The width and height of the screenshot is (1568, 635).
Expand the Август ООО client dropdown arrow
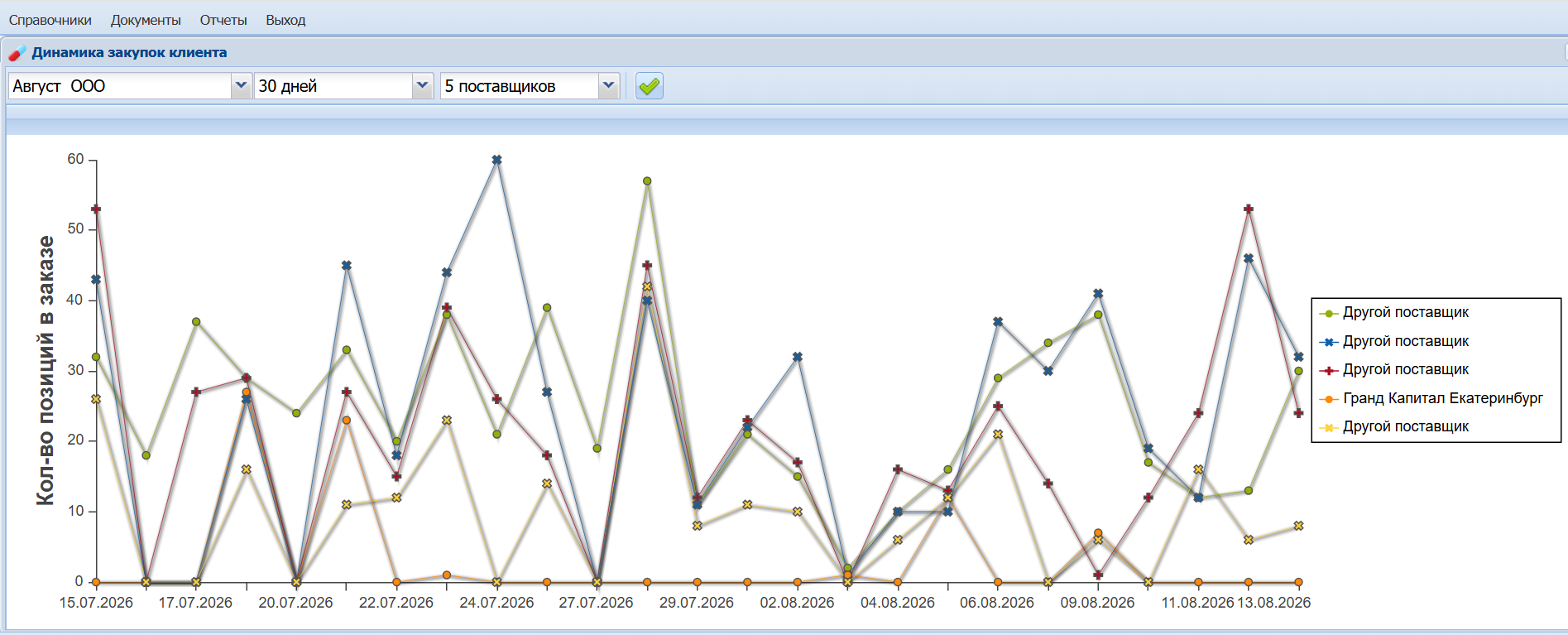point(241,86)
